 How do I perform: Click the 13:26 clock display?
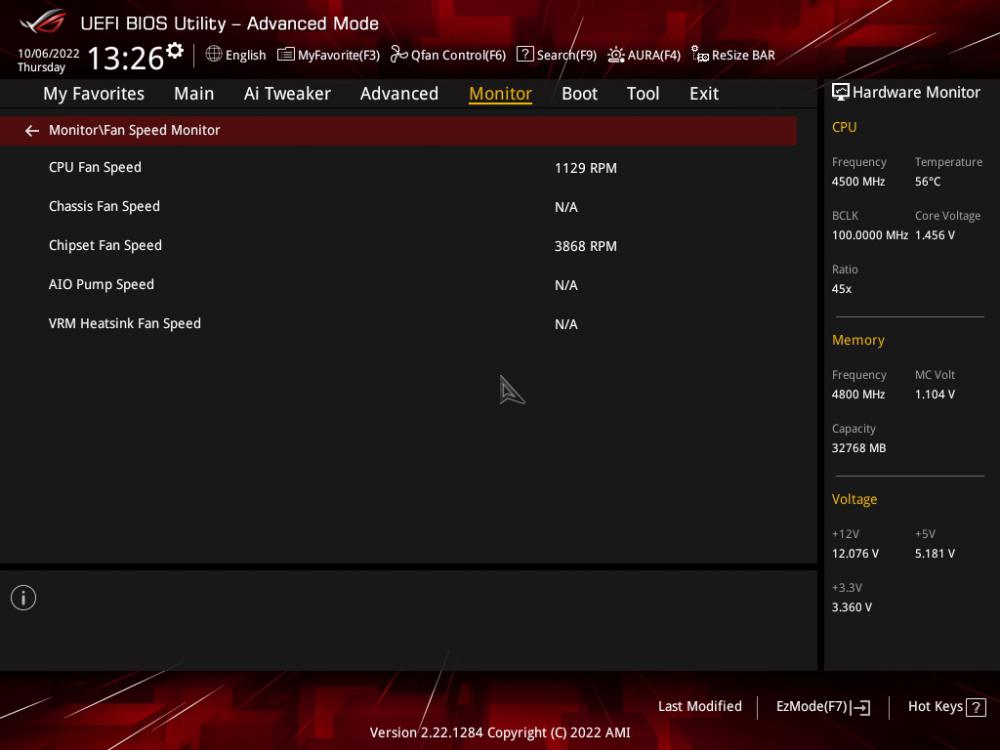pos(126,58)
